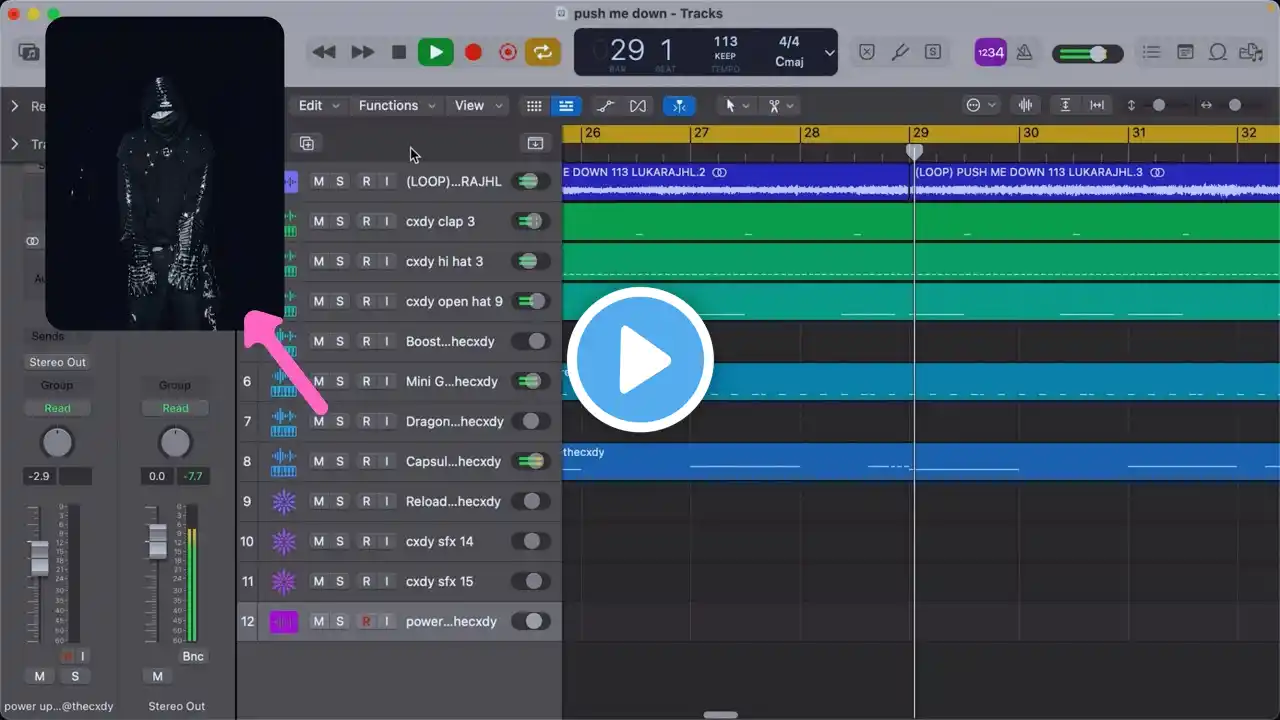This screenshot has height=720, width=1280.
Task: Click the vertical zoom slider
Action: point(1166,105)
